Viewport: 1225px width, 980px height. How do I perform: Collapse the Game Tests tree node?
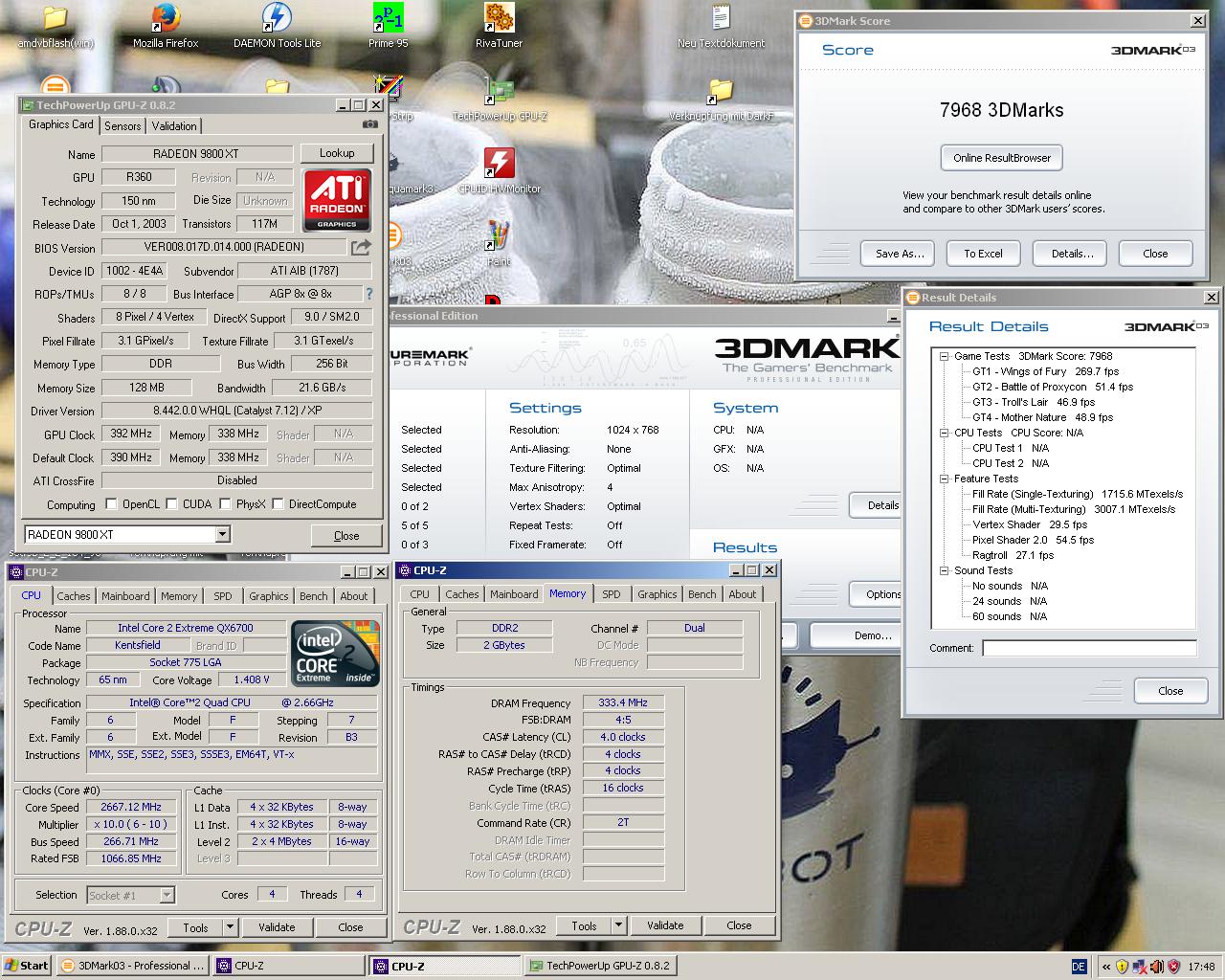(944, 356)
